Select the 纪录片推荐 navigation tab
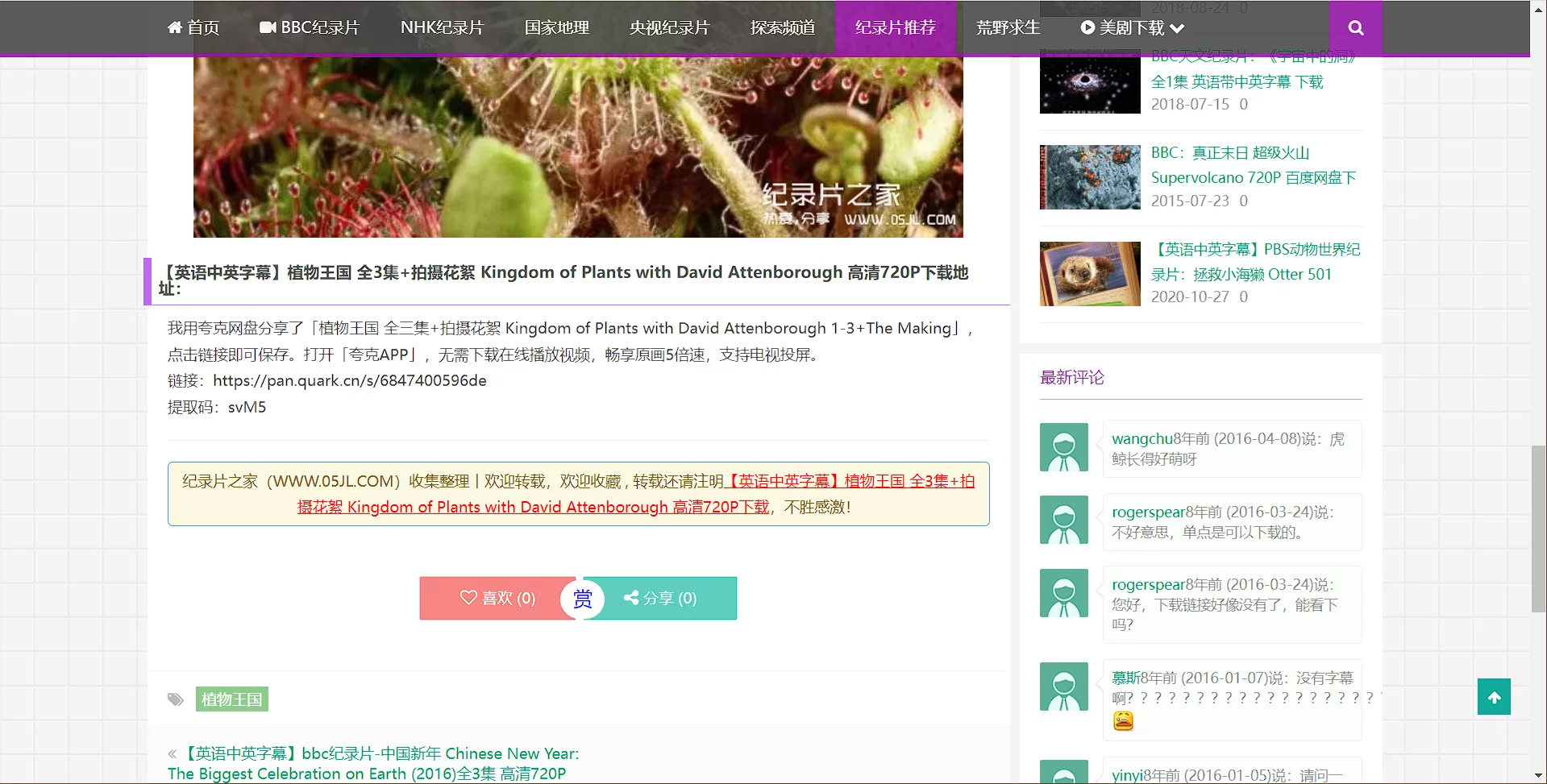This screenshot has height=784, width=1547. (895, 28)
